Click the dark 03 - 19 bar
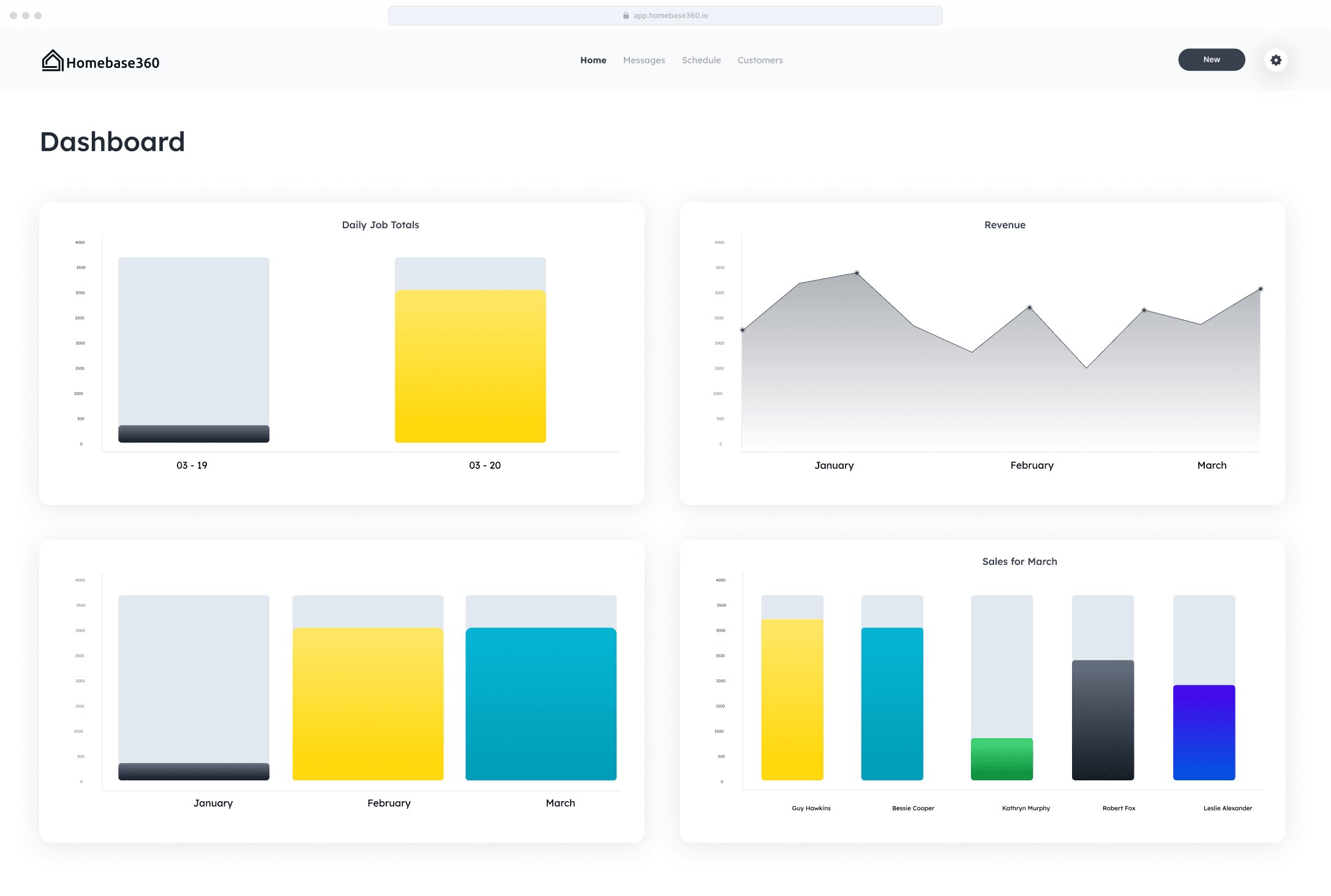Image resolution: width=1331 pixels, height=896 pixels. (193, 433)
